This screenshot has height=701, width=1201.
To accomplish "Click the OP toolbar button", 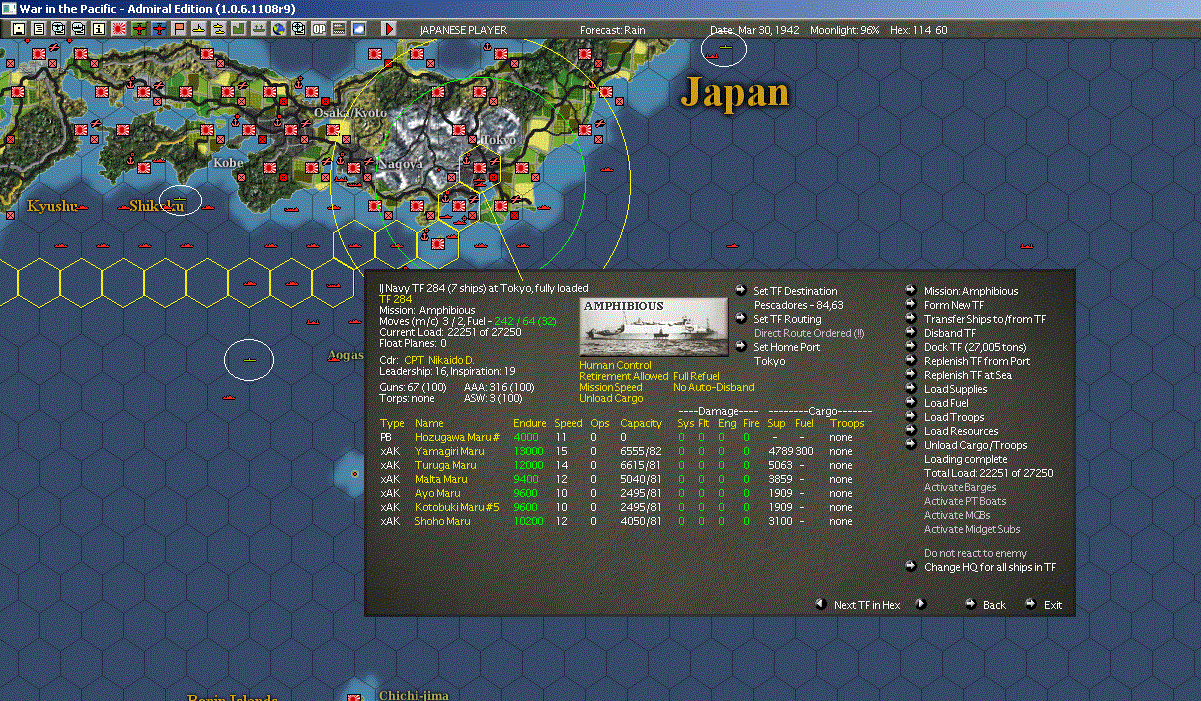I will 319,29.
